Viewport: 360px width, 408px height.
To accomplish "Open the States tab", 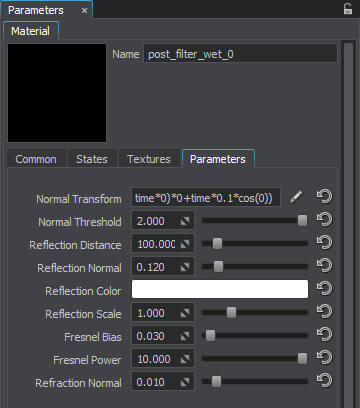I will 92,159.
